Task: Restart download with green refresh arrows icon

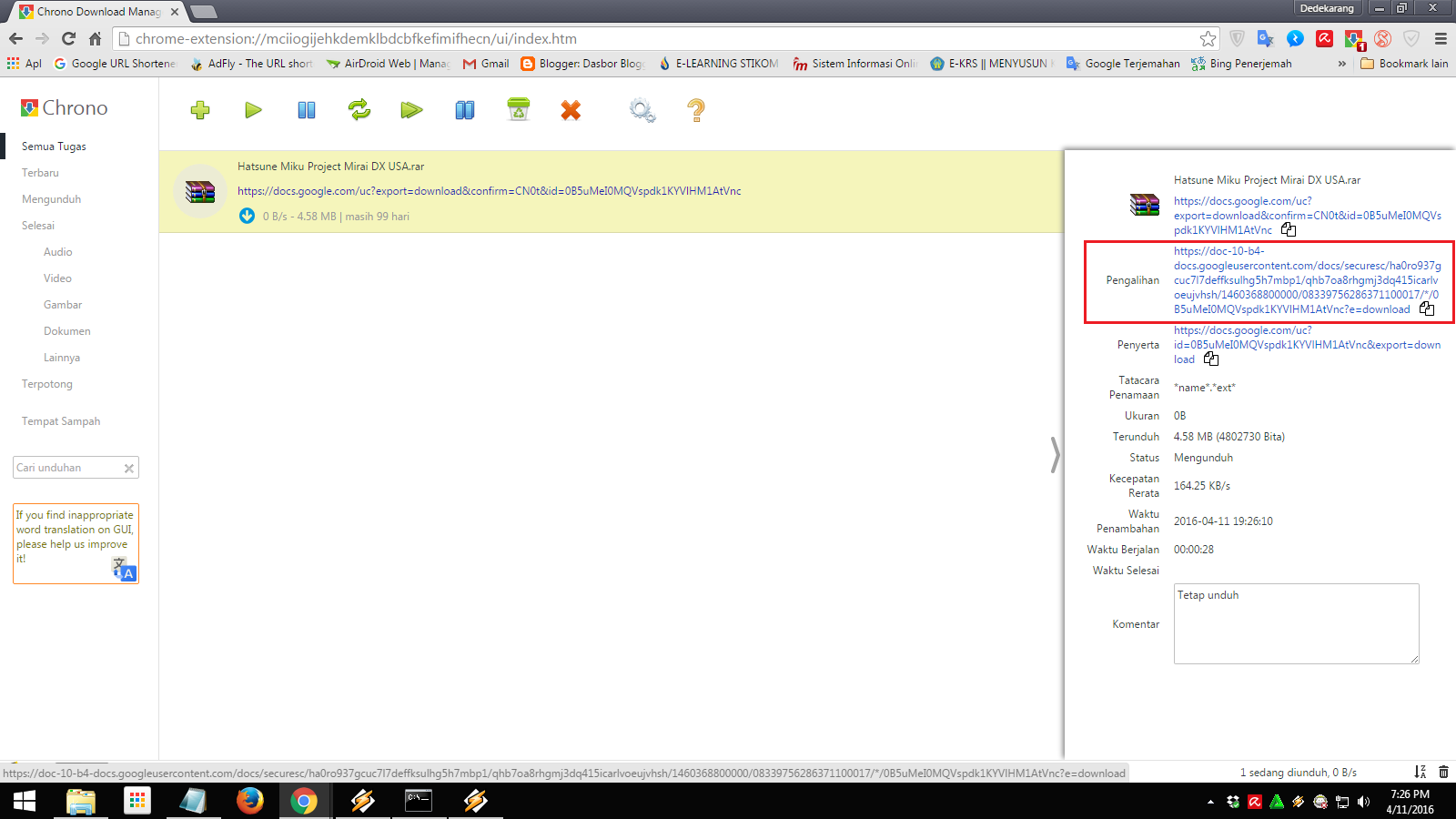Action: pos(359,110)
